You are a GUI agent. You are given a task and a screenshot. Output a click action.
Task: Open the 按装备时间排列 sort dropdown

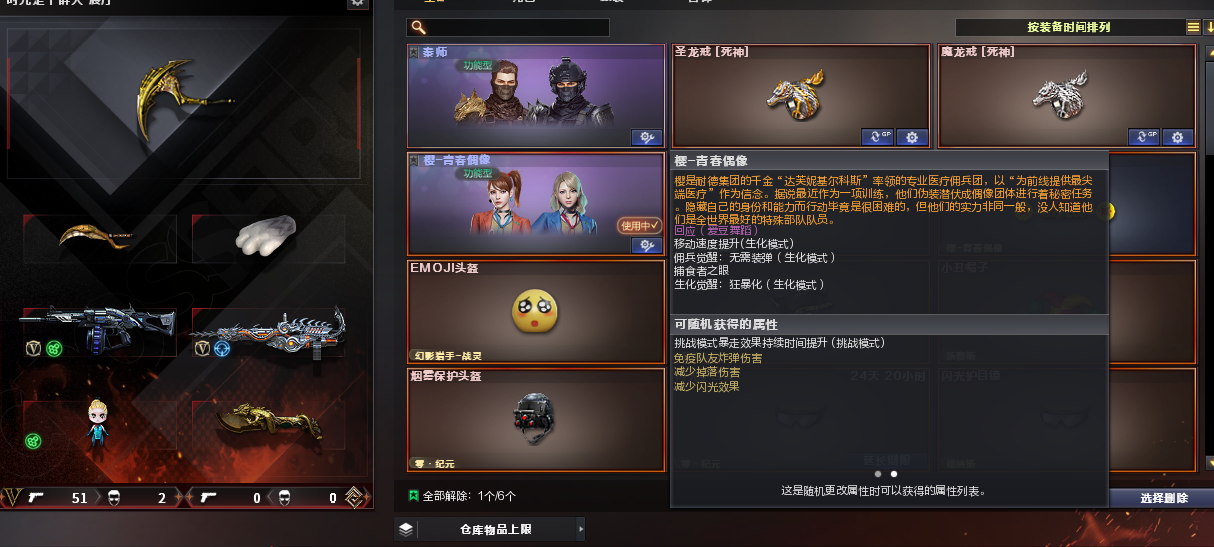coord(1069,27)
